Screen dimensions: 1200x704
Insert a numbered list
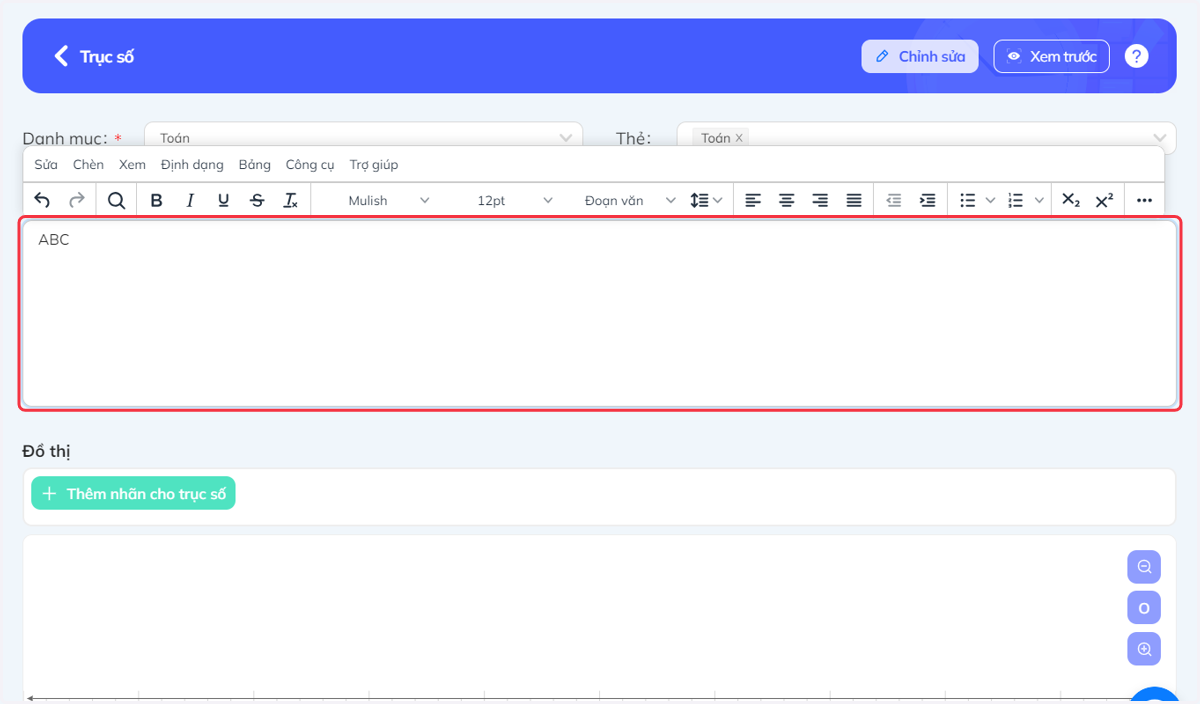[x=1015, y=200]
